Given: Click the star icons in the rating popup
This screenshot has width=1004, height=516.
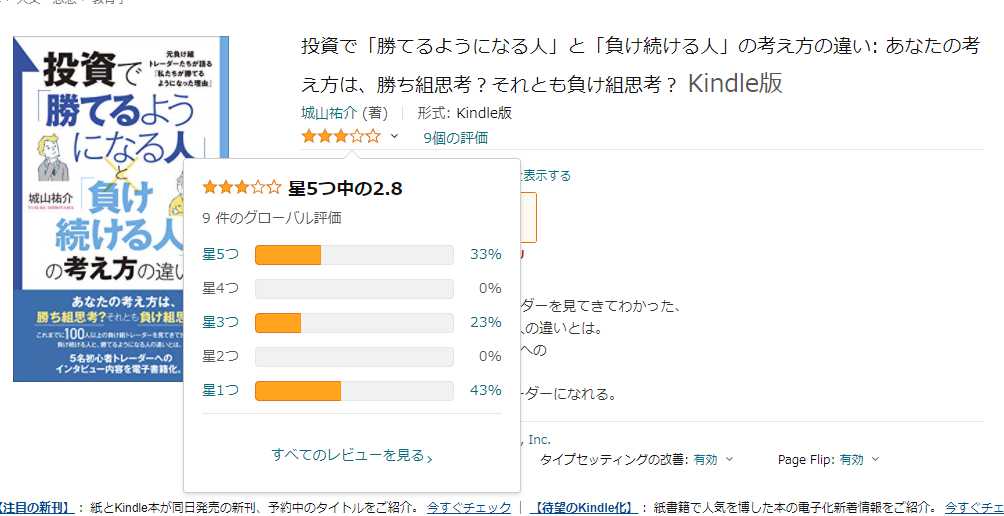Looking at the screenshot, I should click(241, 187).
